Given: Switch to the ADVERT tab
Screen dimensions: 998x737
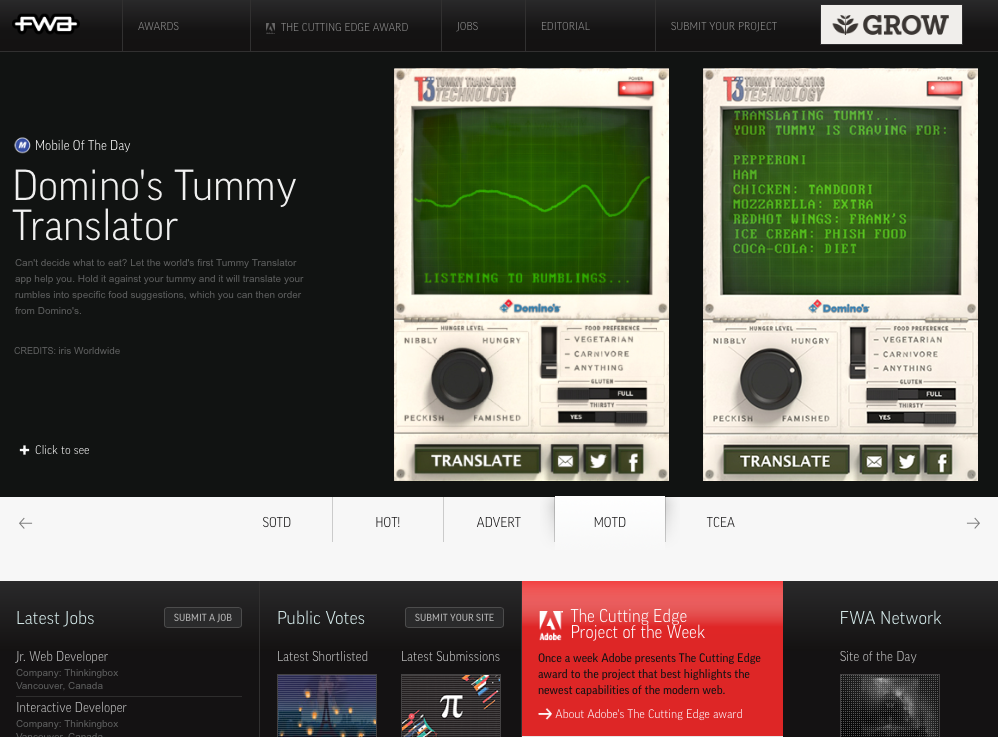Looking at the screenshot, I should [x=498, y=523].
